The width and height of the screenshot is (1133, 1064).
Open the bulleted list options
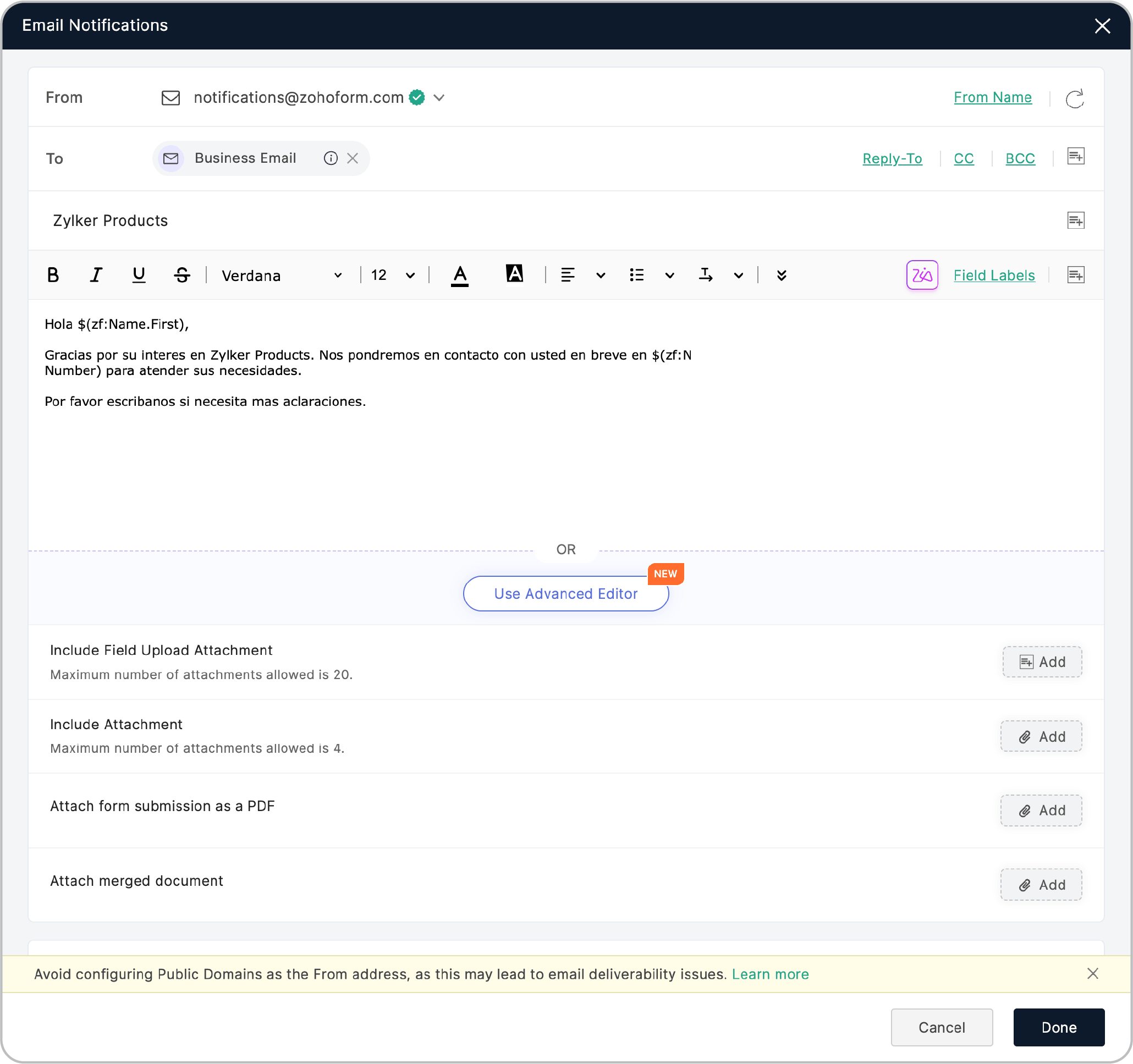click(669, 275)
